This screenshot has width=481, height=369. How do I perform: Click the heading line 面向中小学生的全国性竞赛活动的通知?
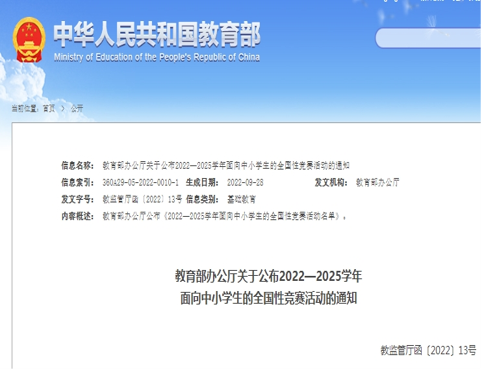(269, 298)
